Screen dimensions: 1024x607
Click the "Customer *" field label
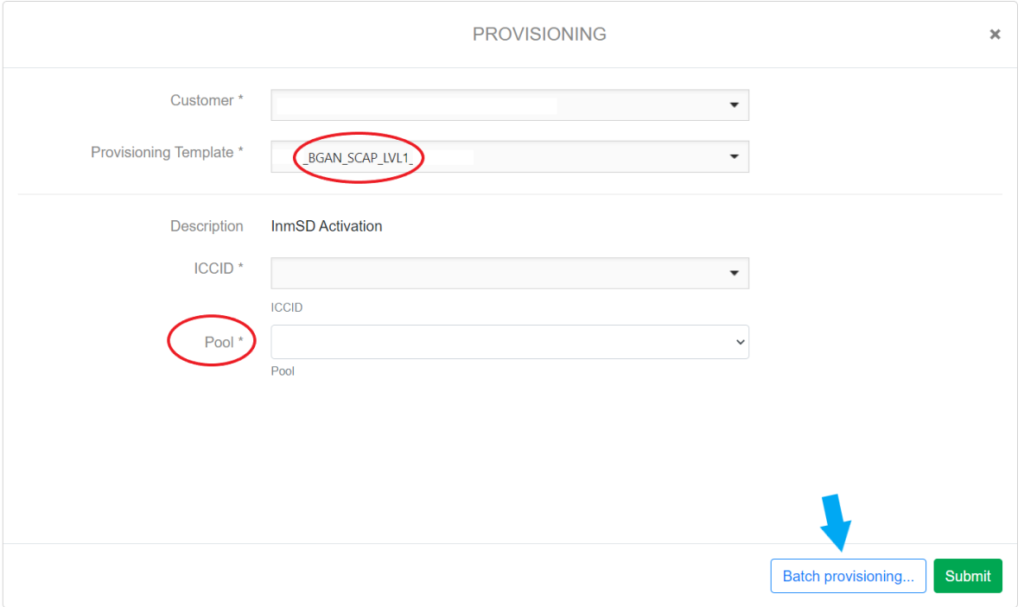pyautogui.click(x=207, y=100)
